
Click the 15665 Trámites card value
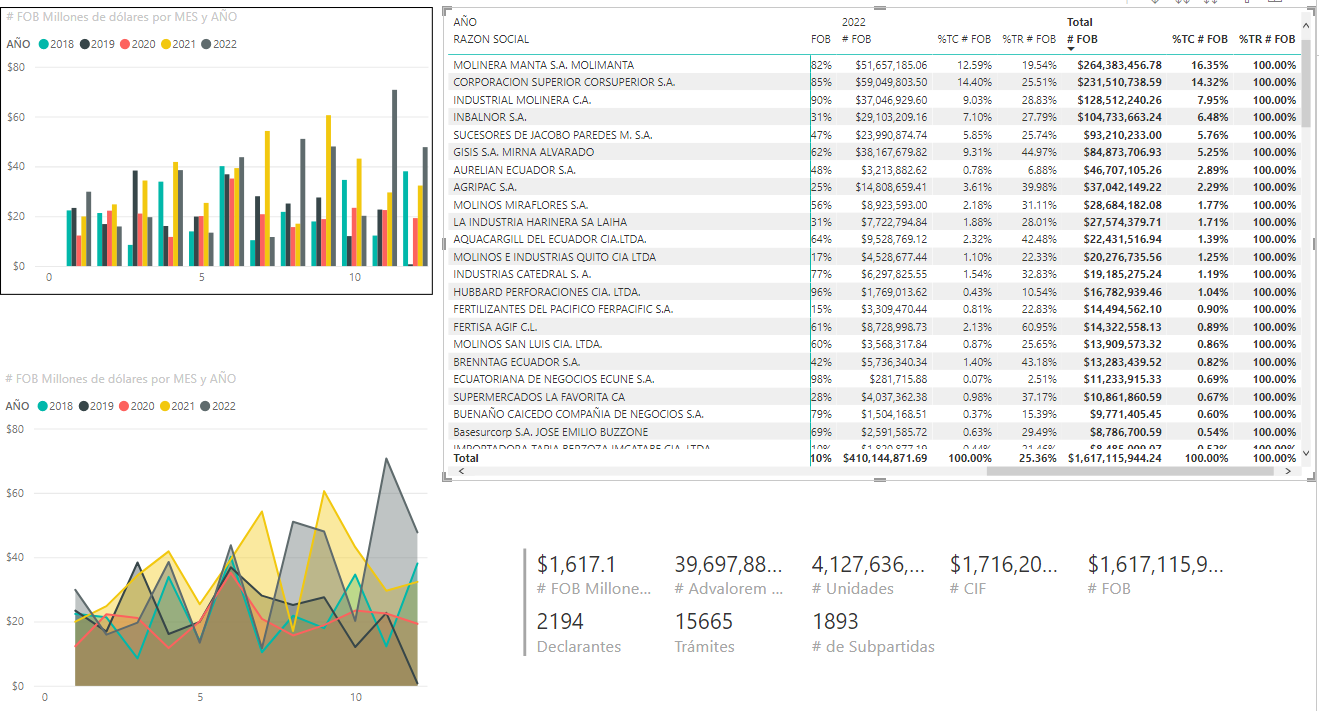coord(704,622)
